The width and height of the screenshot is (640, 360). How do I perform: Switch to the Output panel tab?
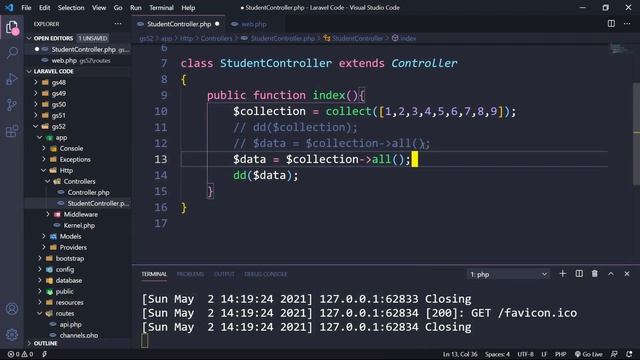(224, 274)
